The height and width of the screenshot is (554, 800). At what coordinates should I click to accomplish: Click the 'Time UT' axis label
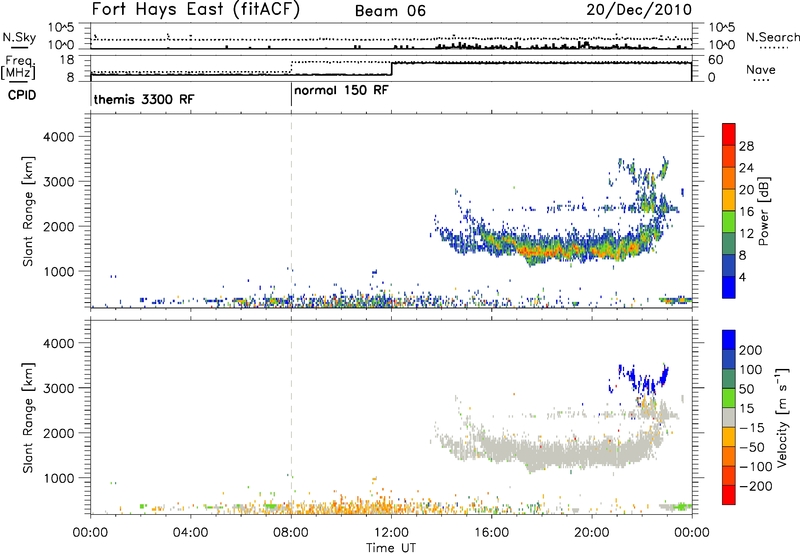tap(391, 548)
